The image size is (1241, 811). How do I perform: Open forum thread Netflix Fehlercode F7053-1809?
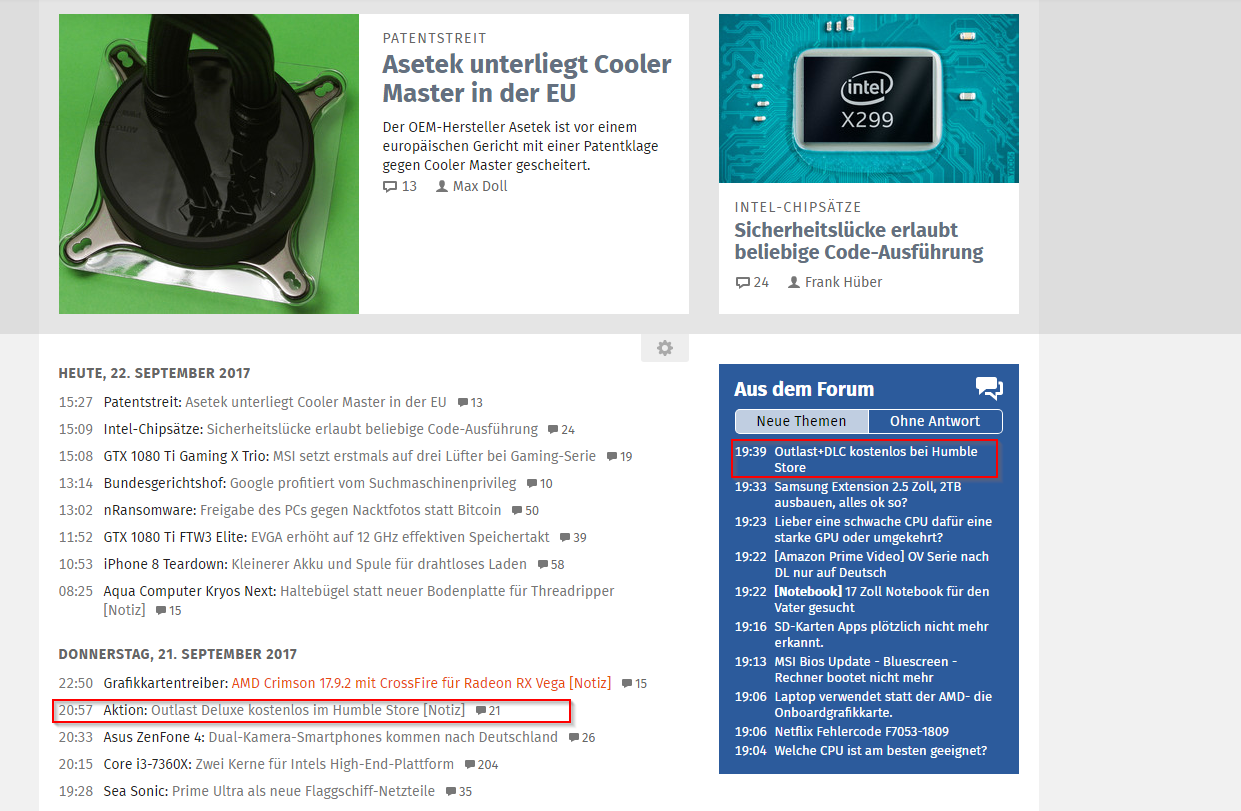[x=861, y=731]
